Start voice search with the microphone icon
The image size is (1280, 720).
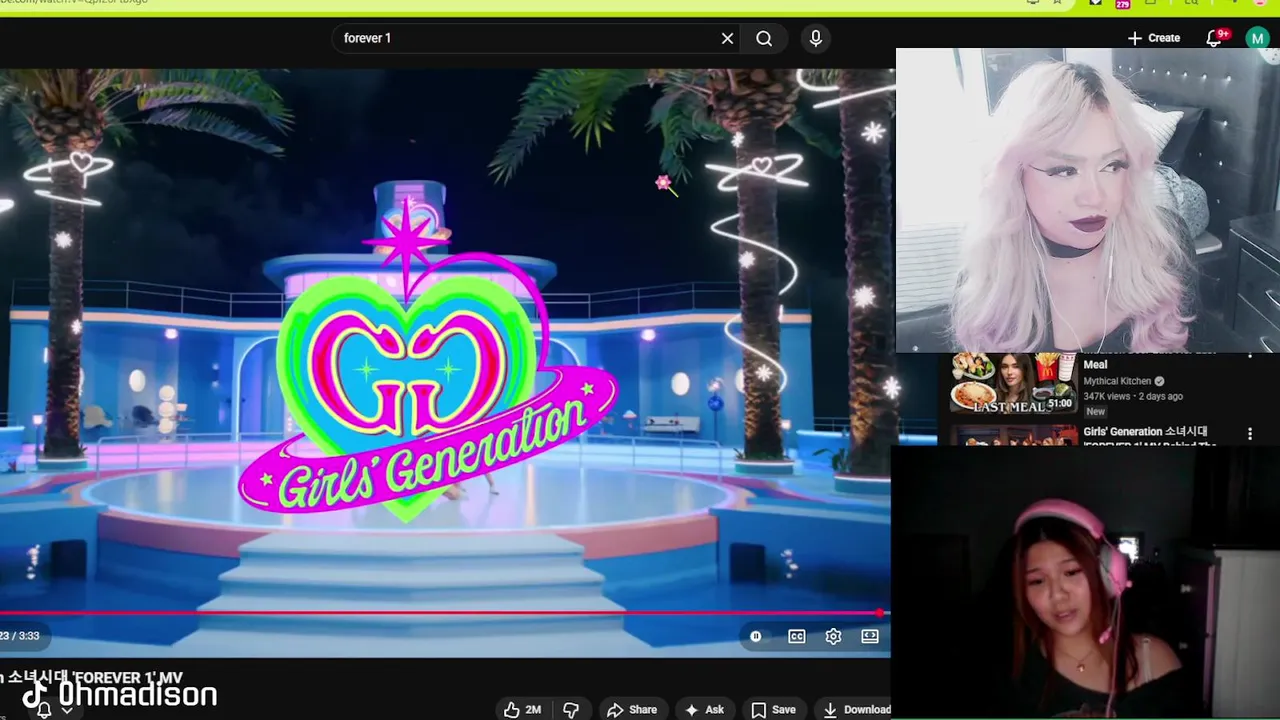point(816,38)
